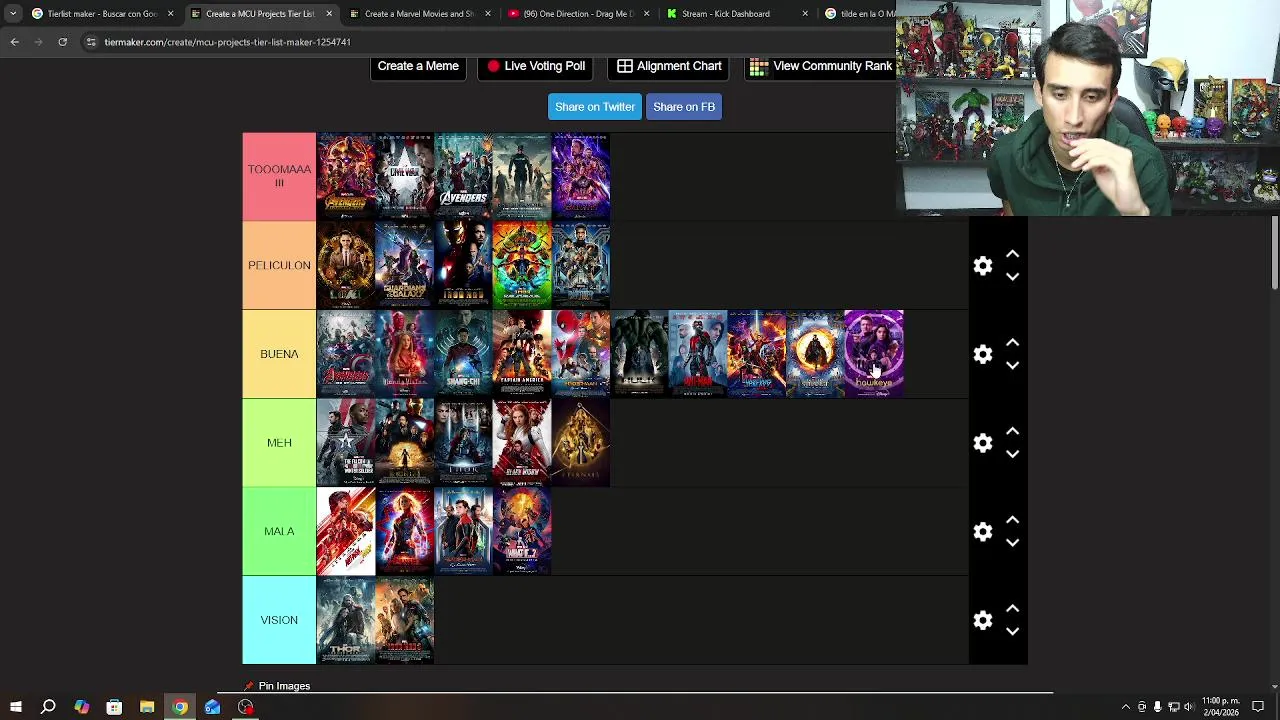Image resolution: width=1280 pixels, height=720 pixels.
Task: Select the PELICULON tier label
Action: pos(279,265)
